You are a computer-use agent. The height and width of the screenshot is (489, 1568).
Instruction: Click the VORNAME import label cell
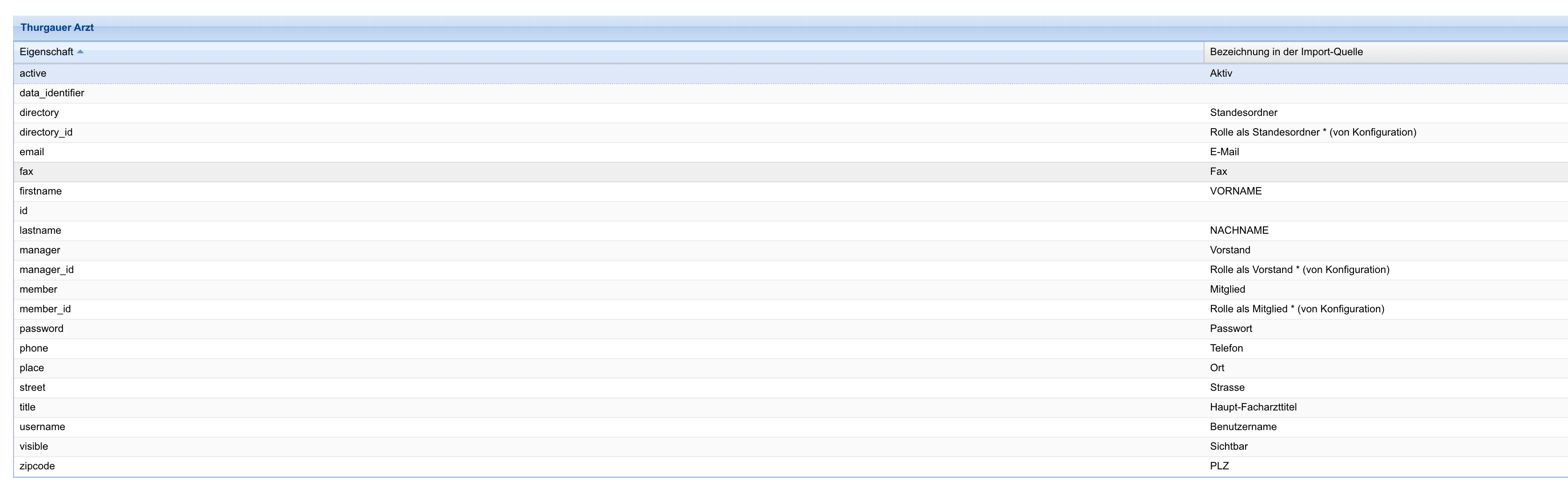tap(1235, 191)
